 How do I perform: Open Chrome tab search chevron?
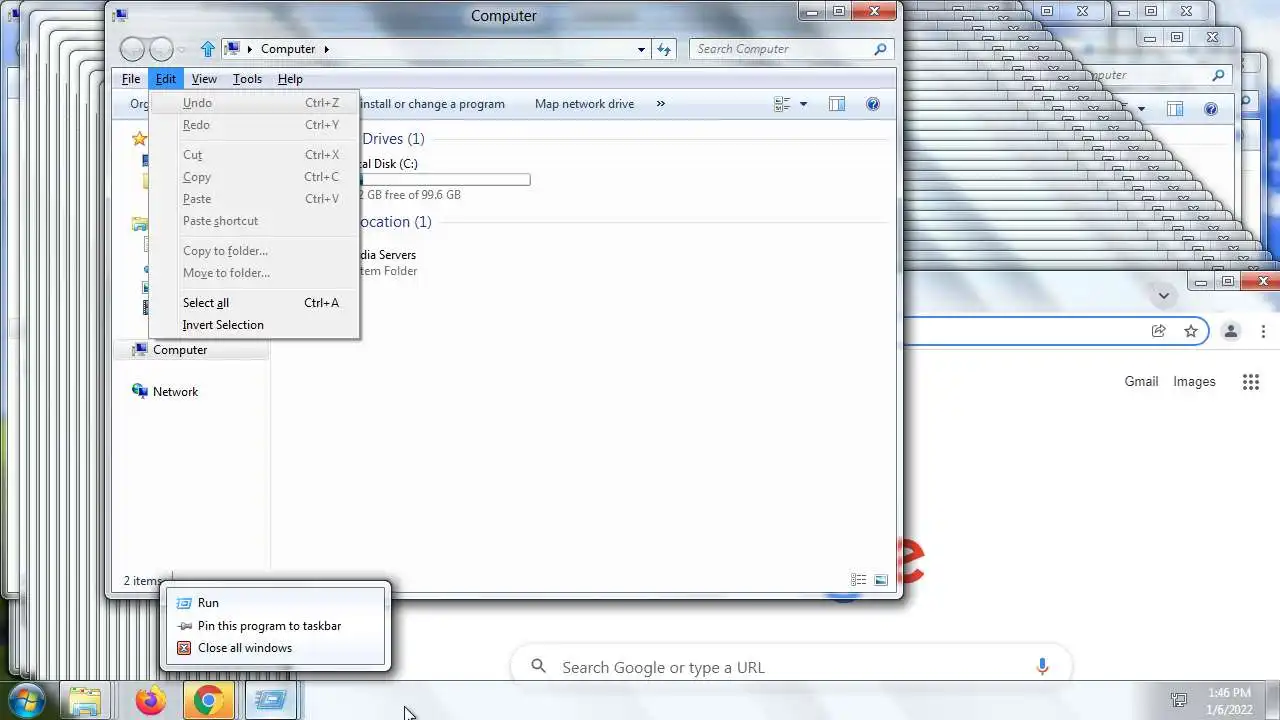click(1163, 295)
